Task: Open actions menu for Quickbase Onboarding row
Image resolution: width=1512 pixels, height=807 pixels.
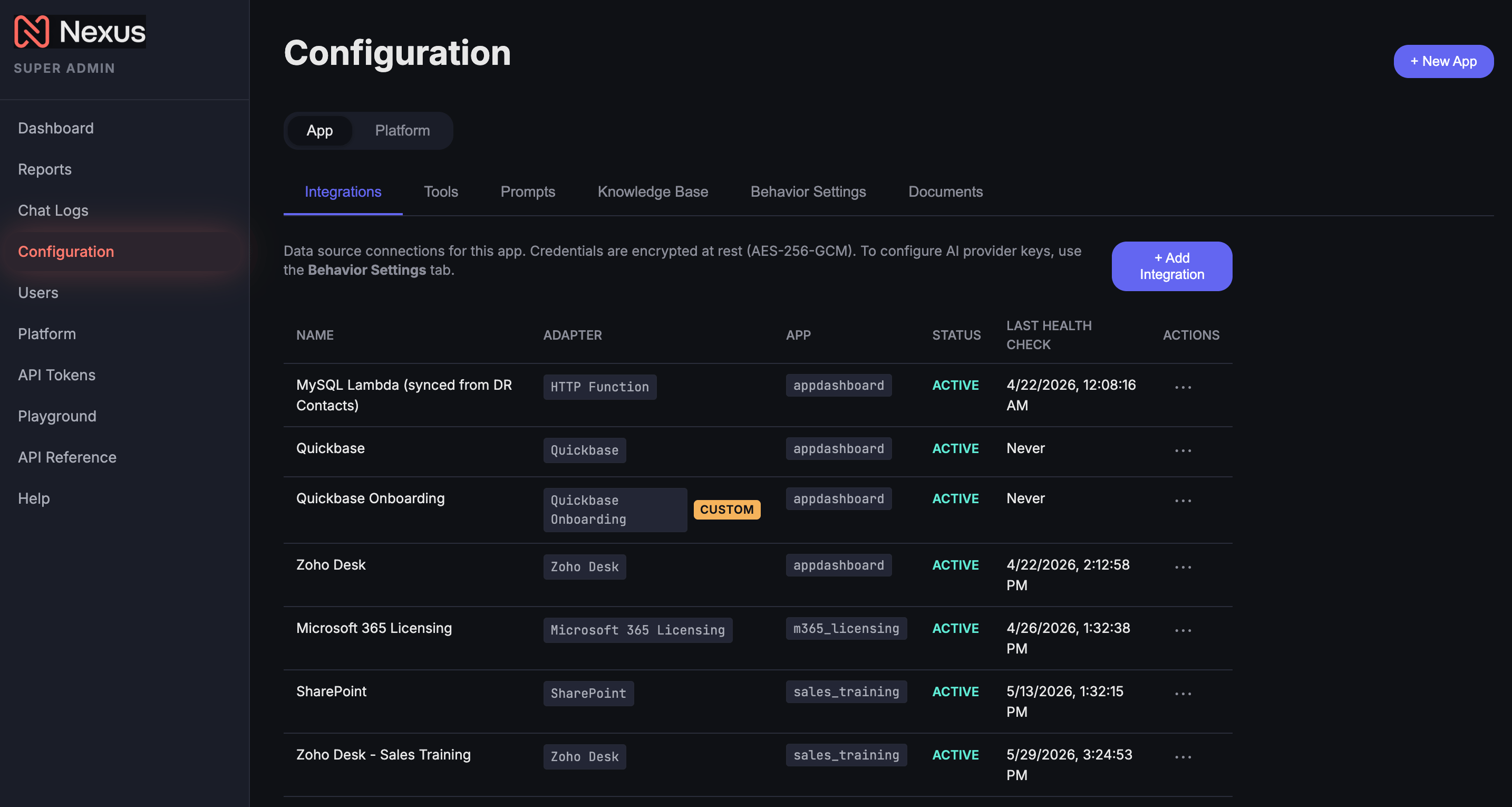Action: click(1183, 501)
